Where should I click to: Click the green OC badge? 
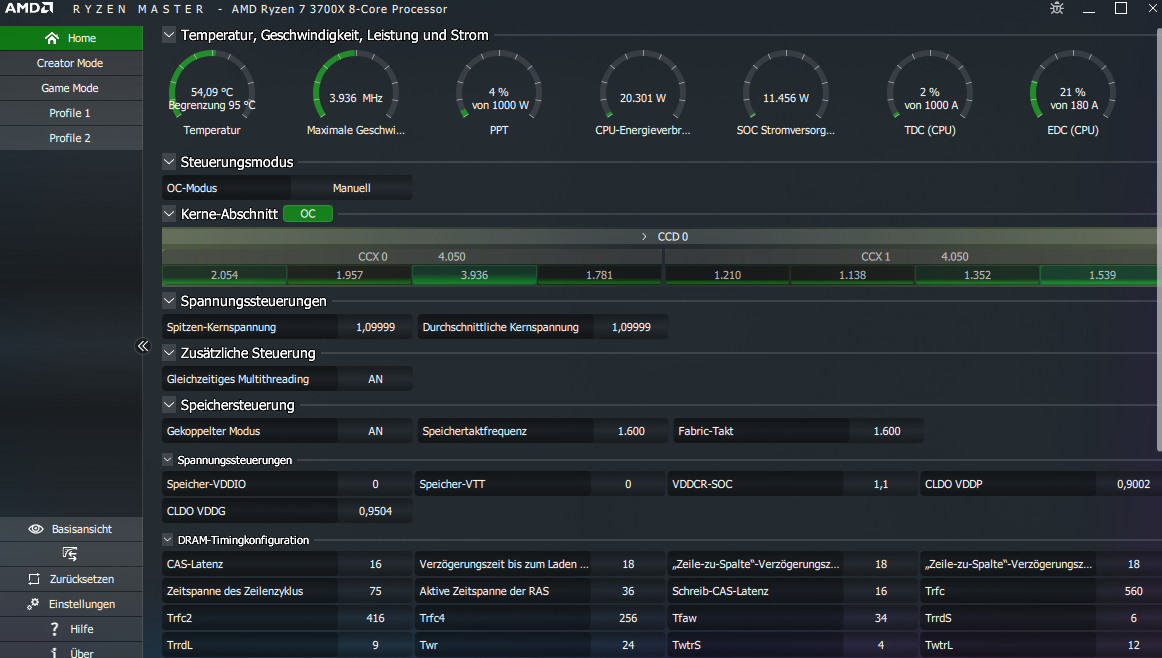pyautogui.click(x=308, y=213)
